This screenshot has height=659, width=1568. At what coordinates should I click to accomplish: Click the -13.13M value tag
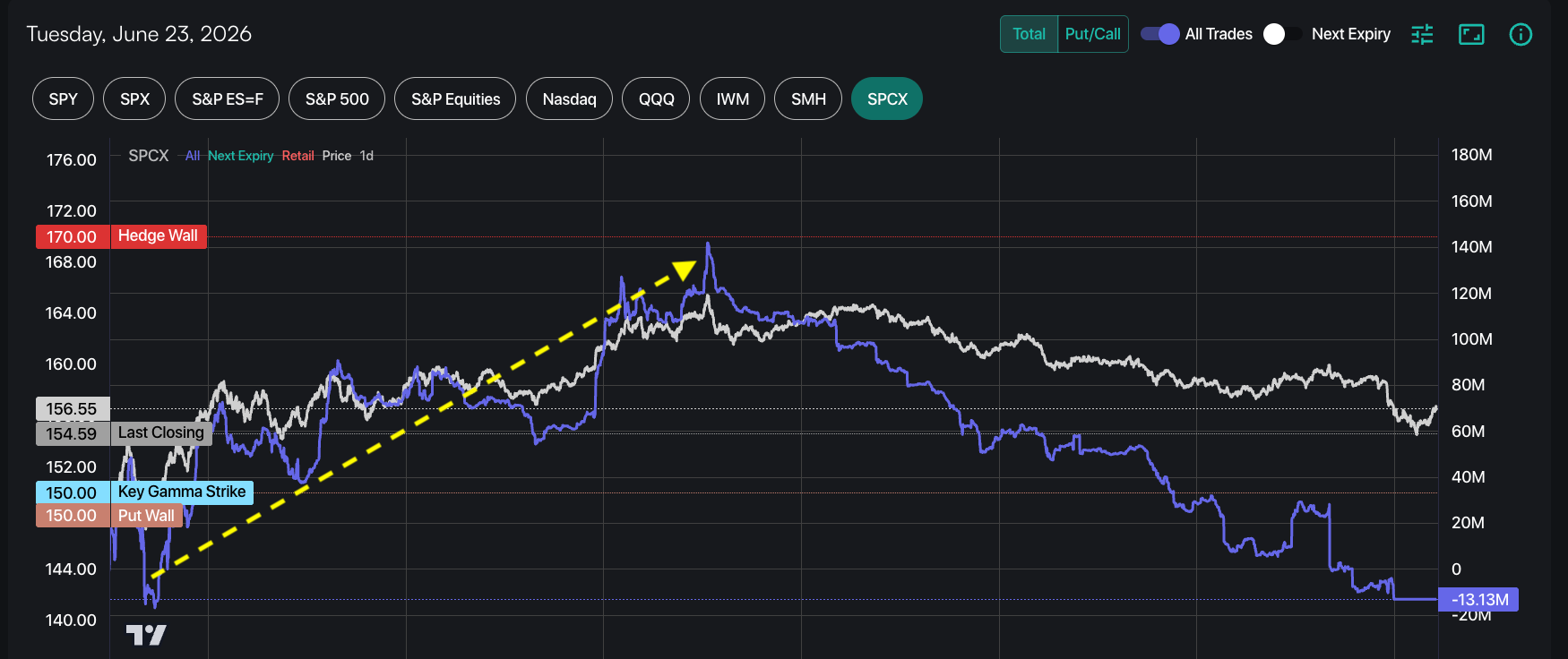click(x=1478, y=600)
